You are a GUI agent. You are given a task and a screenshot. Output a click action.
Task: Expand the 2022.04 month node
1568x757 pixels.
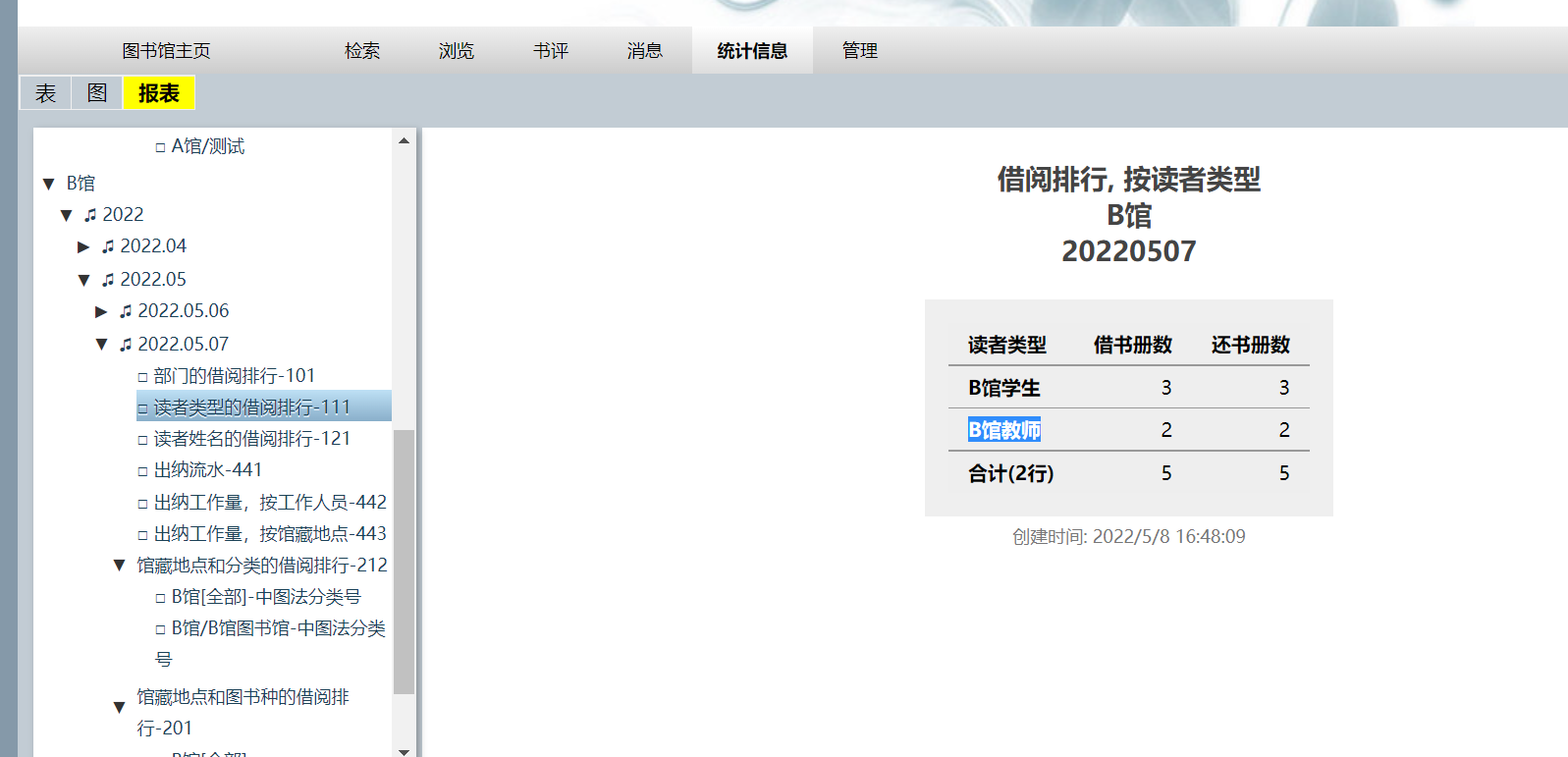pyautogui.click(x=83, y=246)
